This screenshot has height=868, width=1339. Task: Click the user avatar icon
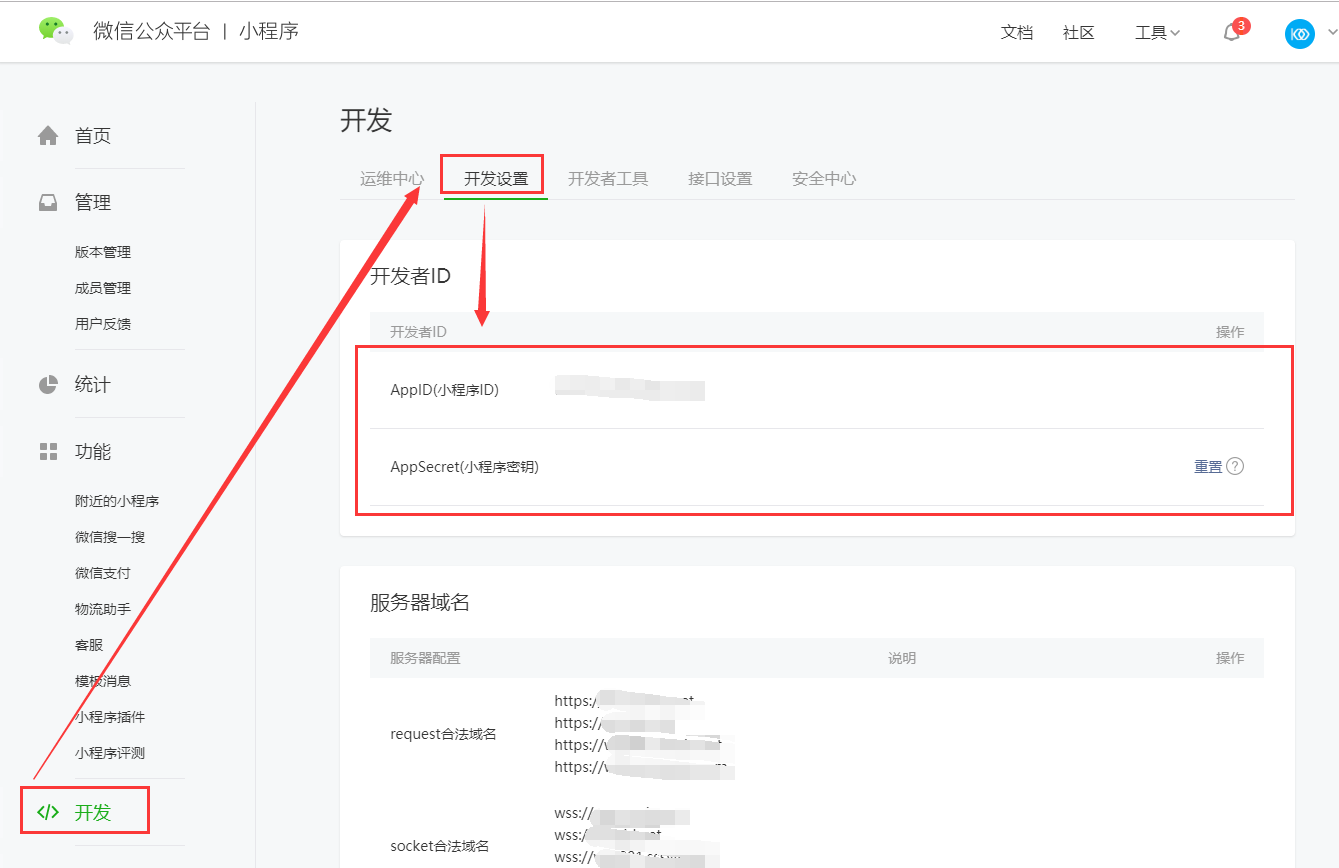(1299, 33)
